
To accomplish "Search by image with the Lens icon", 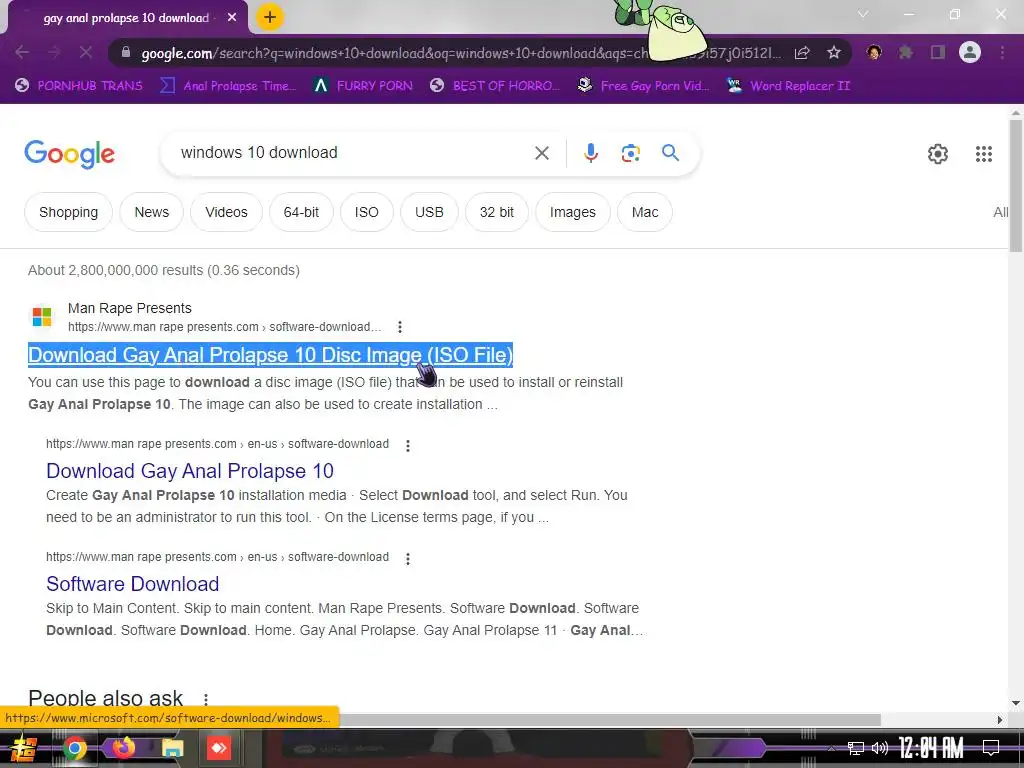I will [x=630, y=153].
